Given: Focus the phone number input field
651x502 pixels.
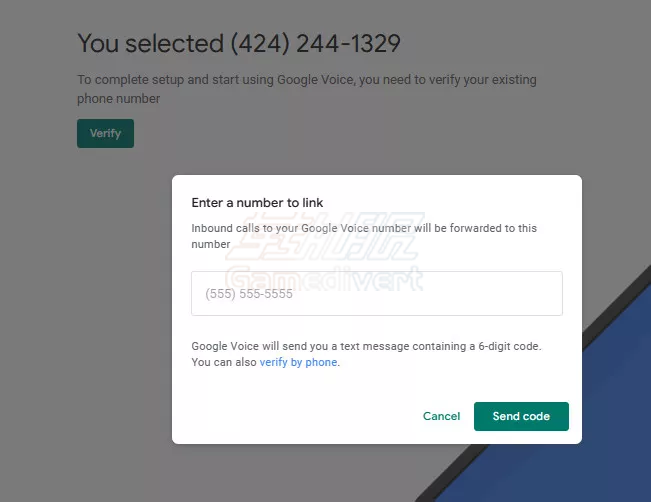Looking at the screenshot, I should point(377,294).
